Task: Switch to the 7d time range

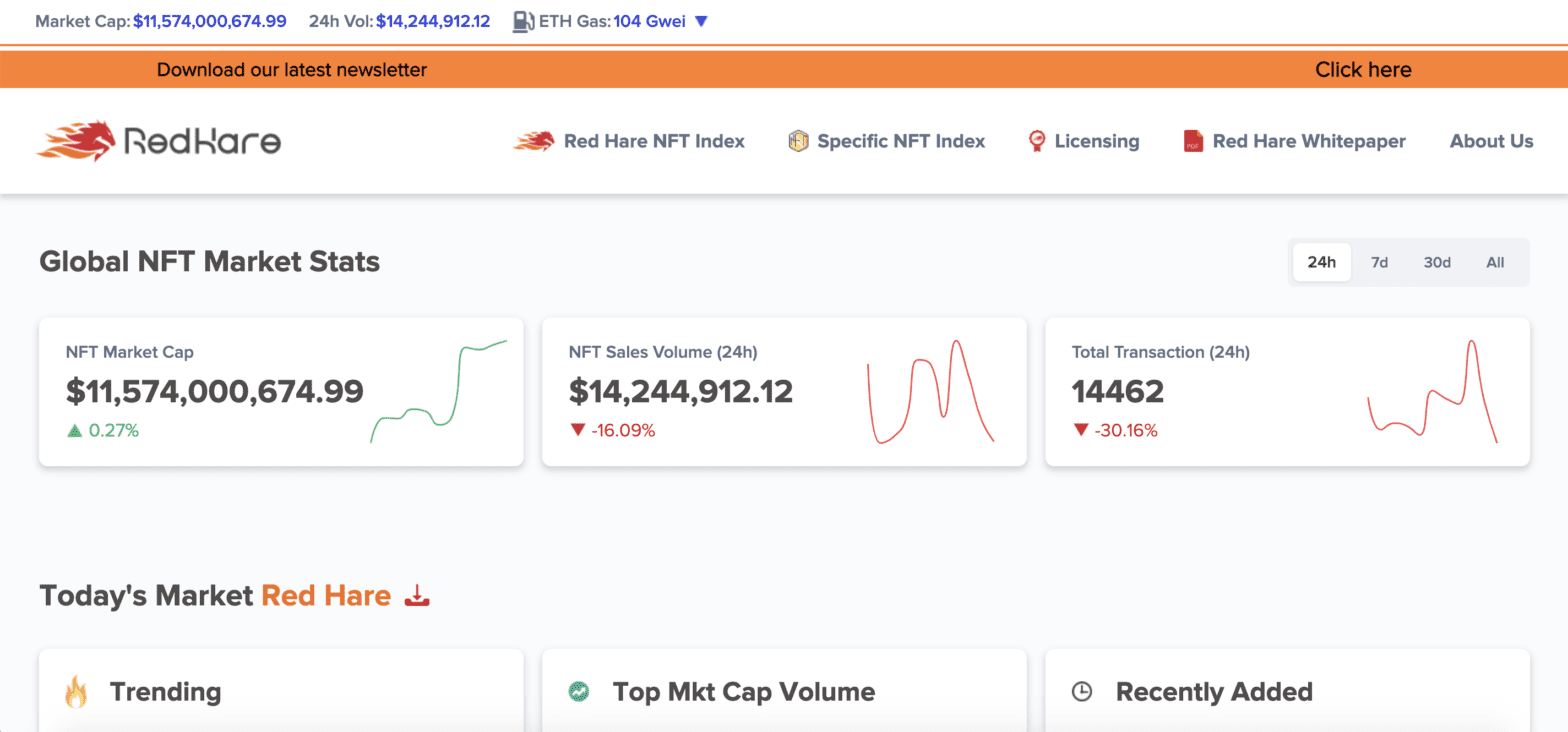Action: click(1379, 262)
